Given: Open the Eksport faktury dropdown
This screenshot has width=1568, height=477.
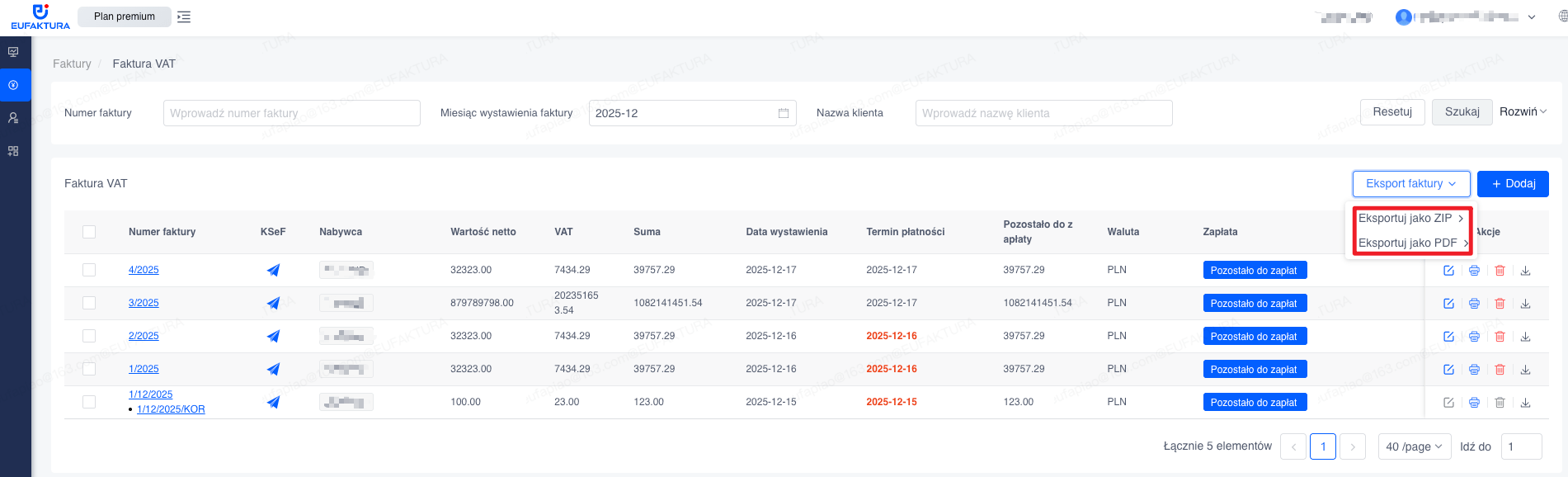Looking at the screenshot, I should coord(1411,184).
